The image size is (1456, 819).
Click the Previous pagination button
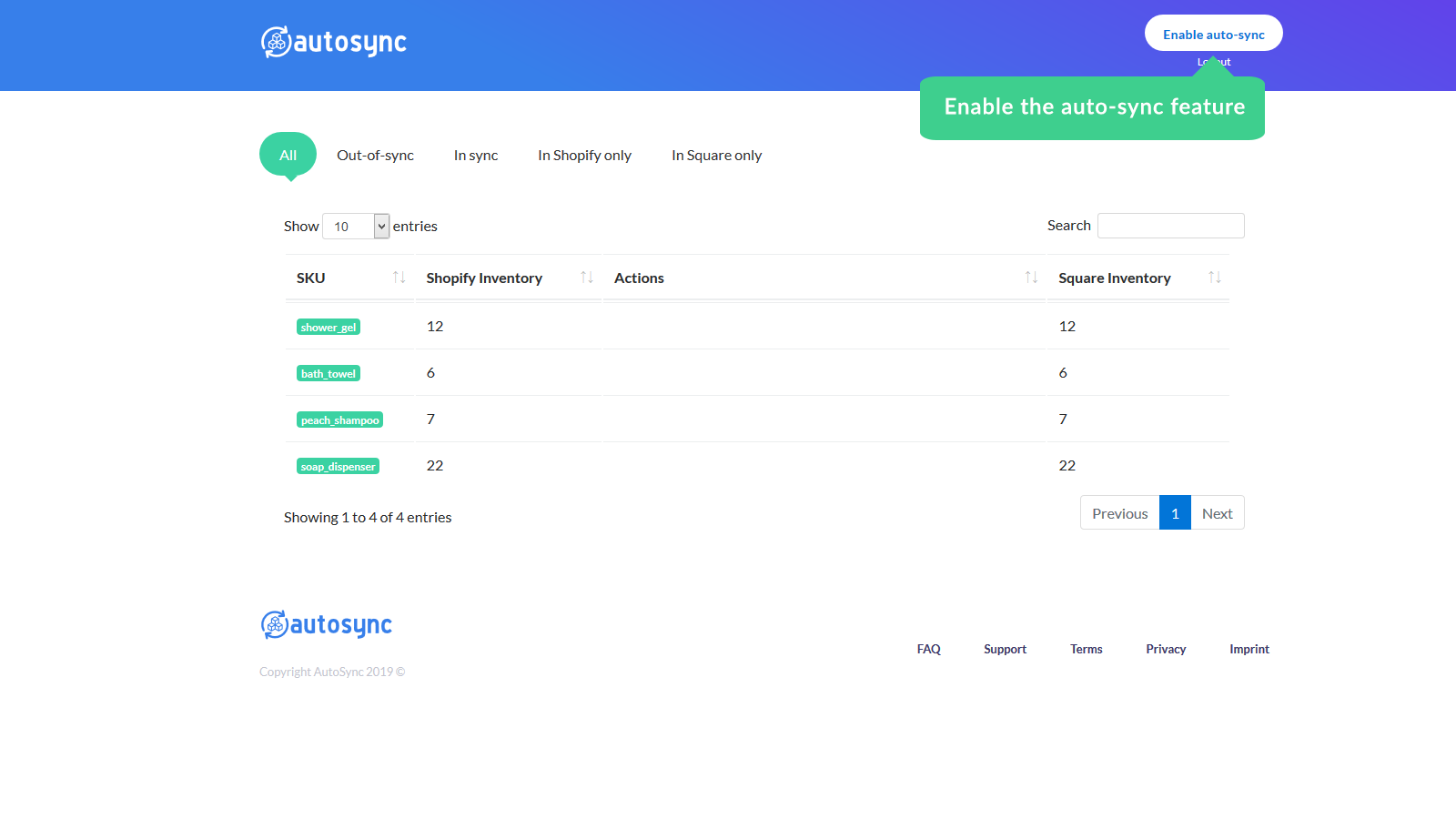click(1119, 512)
